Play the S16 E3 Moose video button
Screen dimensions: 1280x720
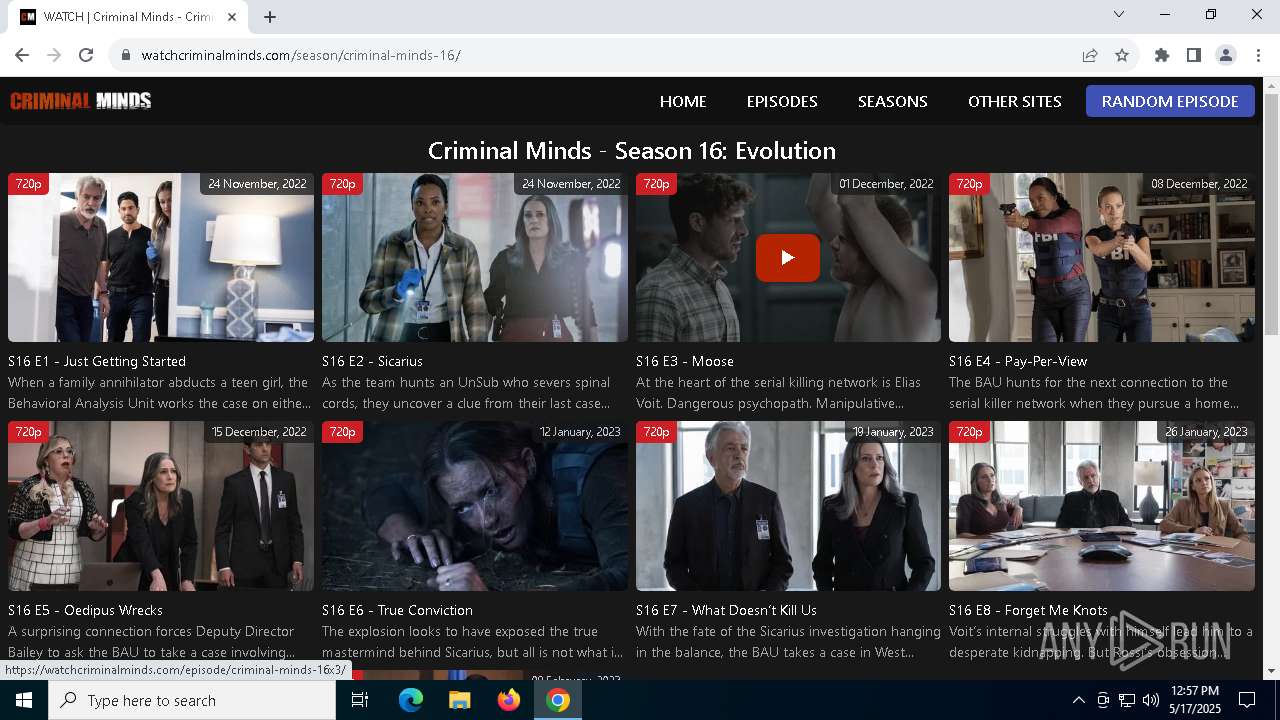coord(788,257)
